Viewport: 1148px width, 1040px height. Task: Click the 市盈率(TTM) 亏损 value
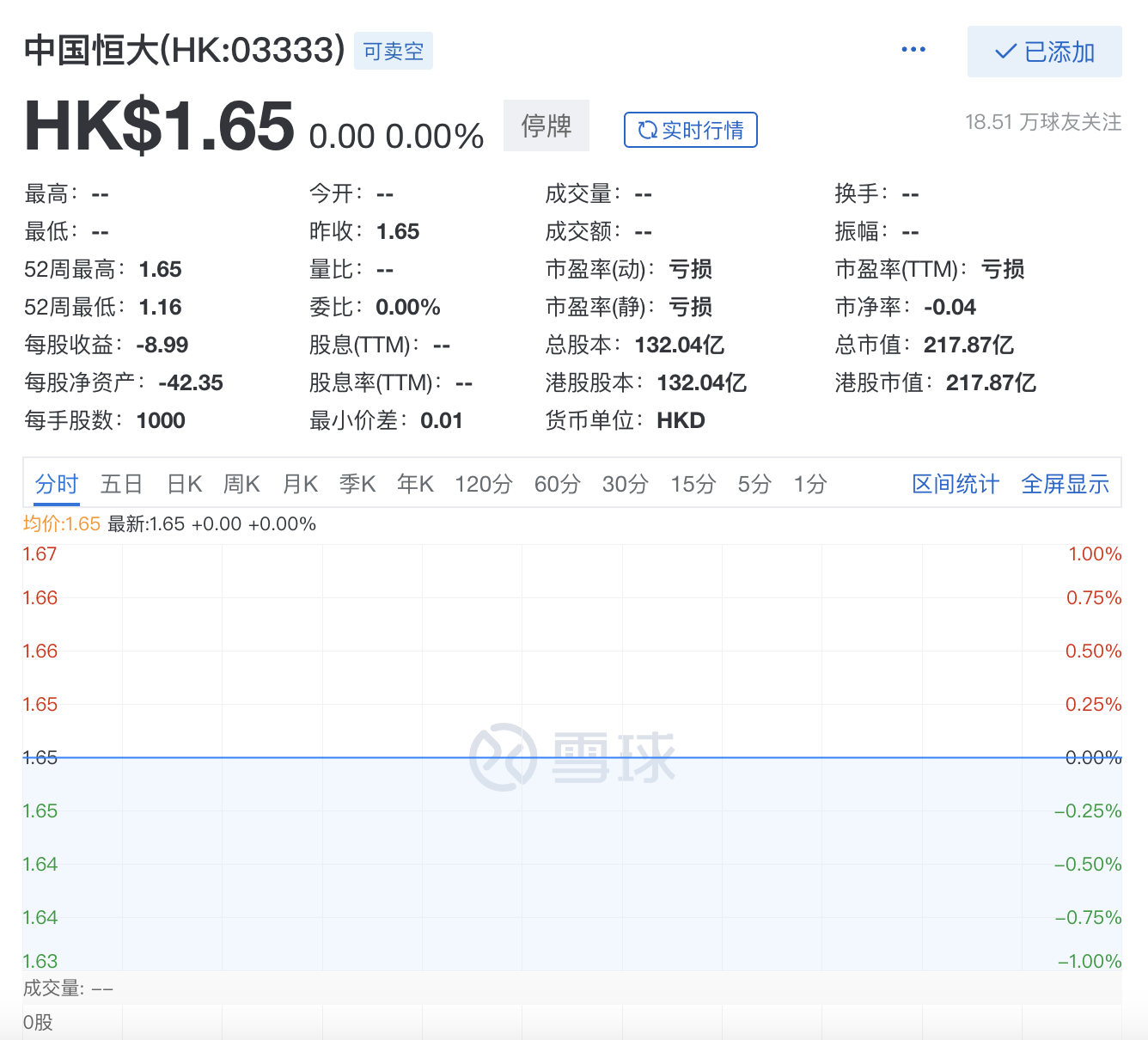1003,269
